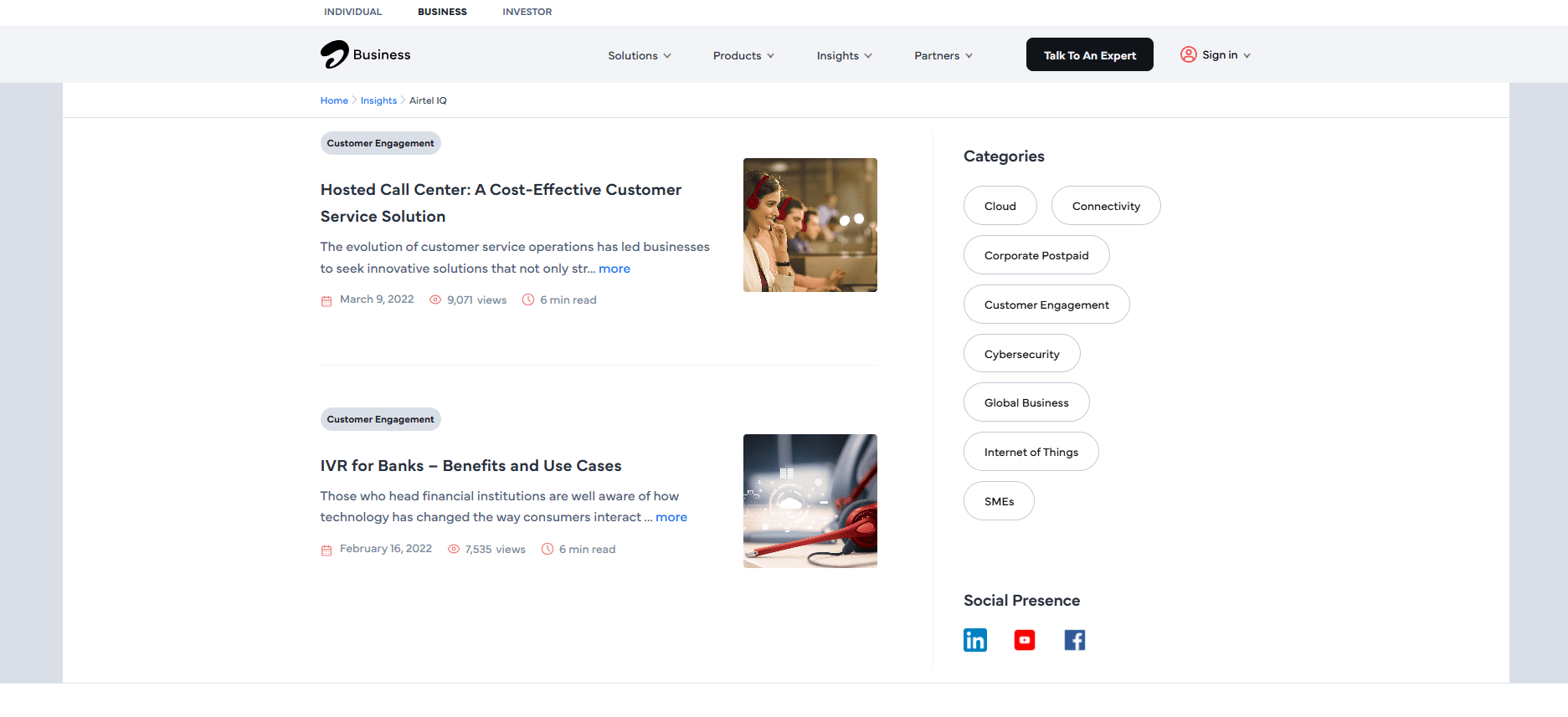Click the user profile icon beside Sign in
1568x717 pixels.
(x=1188, y=54)
